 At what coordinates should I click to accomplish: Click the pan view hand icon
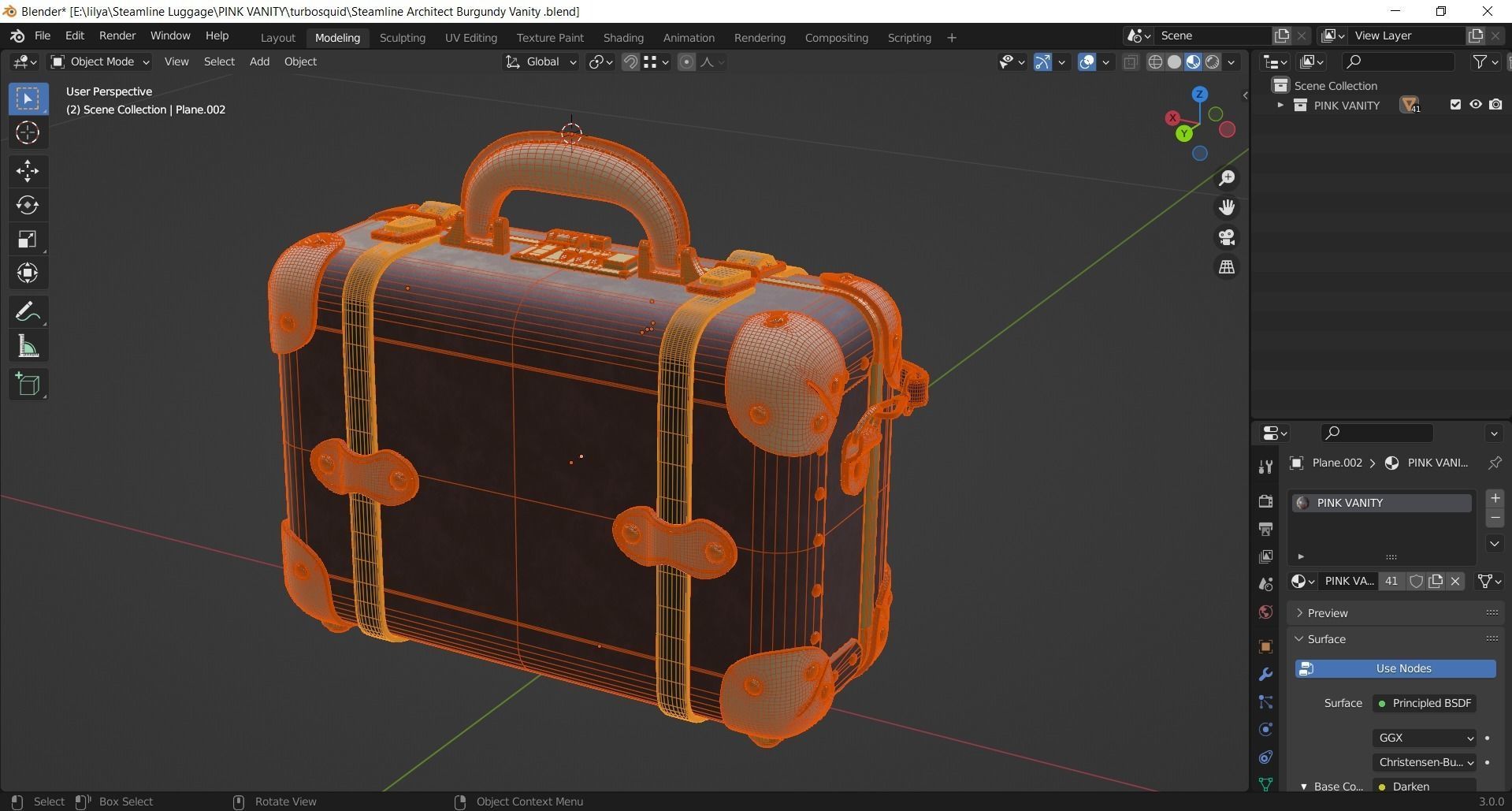coord(1227,207)
